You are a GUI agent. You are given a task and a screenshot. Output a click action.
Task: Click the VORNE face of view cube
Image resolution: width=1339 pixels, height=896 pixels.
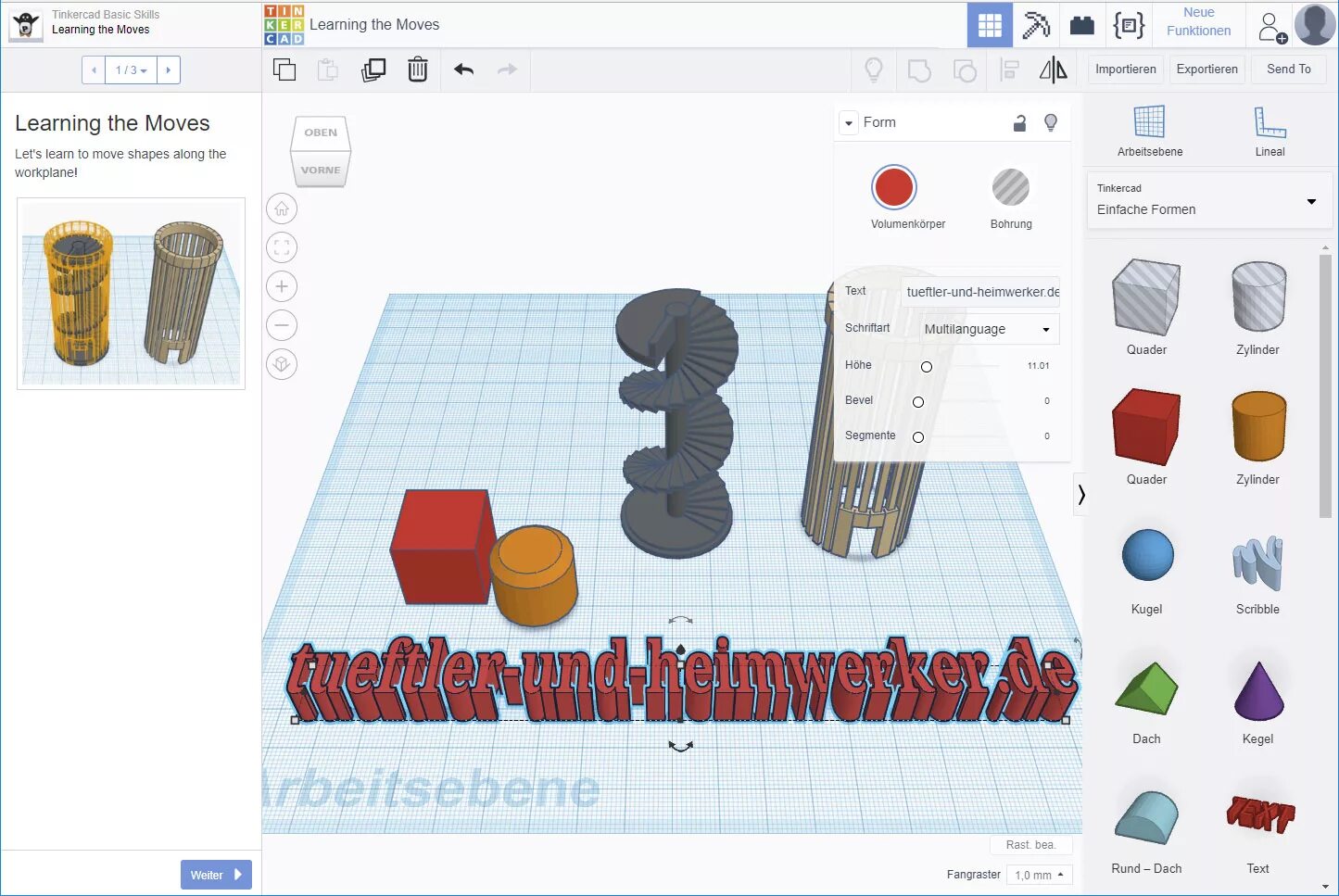[321, 170]
